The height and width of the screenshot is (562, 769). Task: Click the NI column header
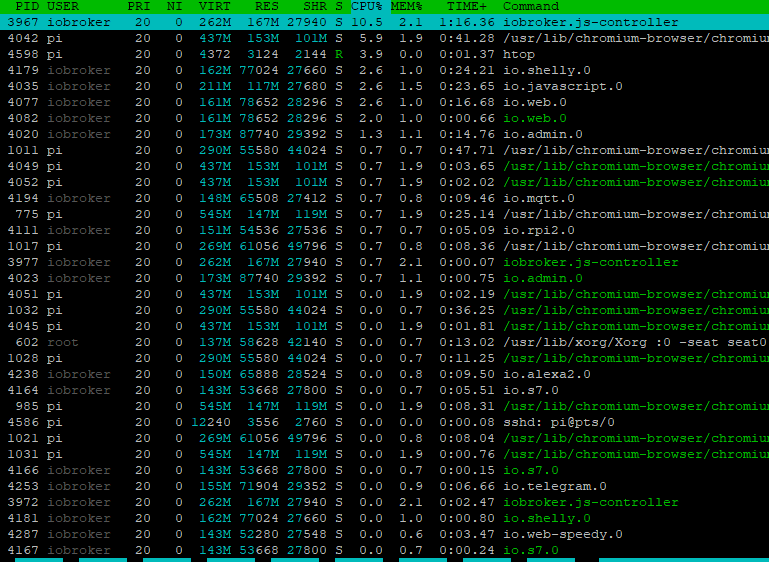175,6
